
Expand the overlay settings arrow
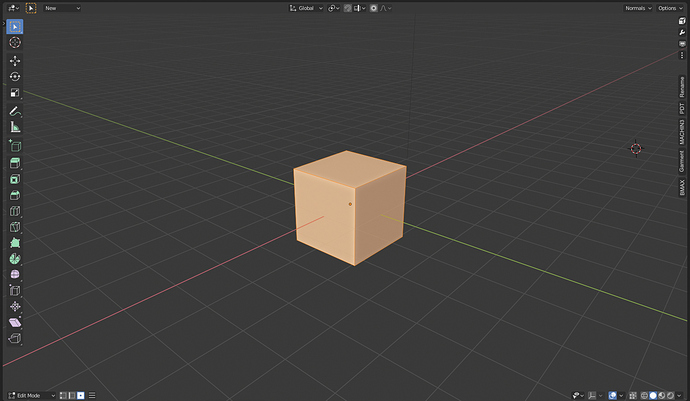click(x=621, y=395)
